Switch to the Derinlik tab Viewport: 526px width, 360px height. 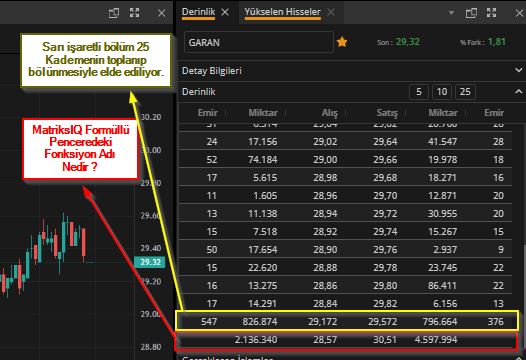(198, 12)
